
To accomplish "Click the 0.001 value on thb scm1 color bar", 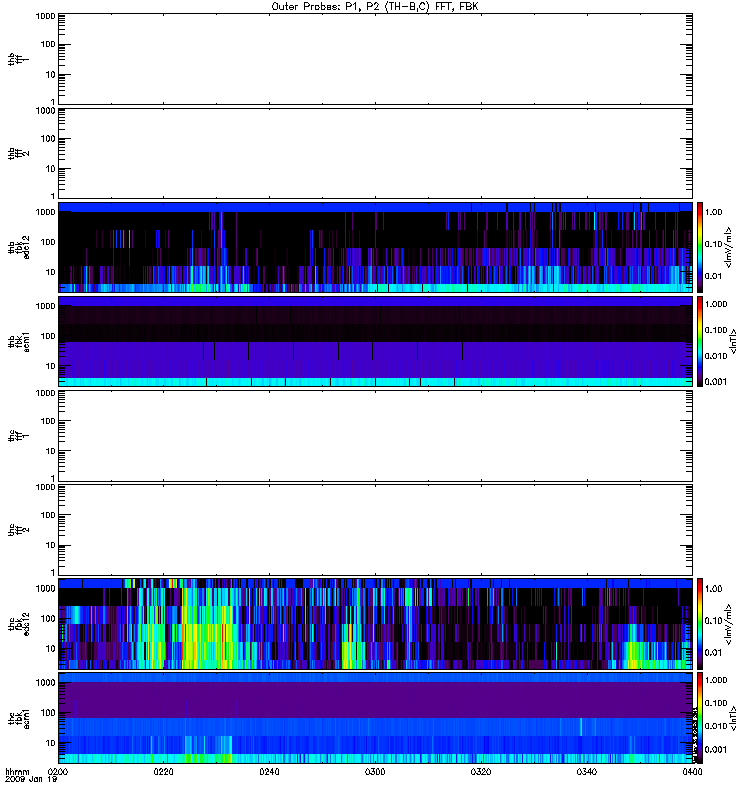I will (x=716, y=382).
